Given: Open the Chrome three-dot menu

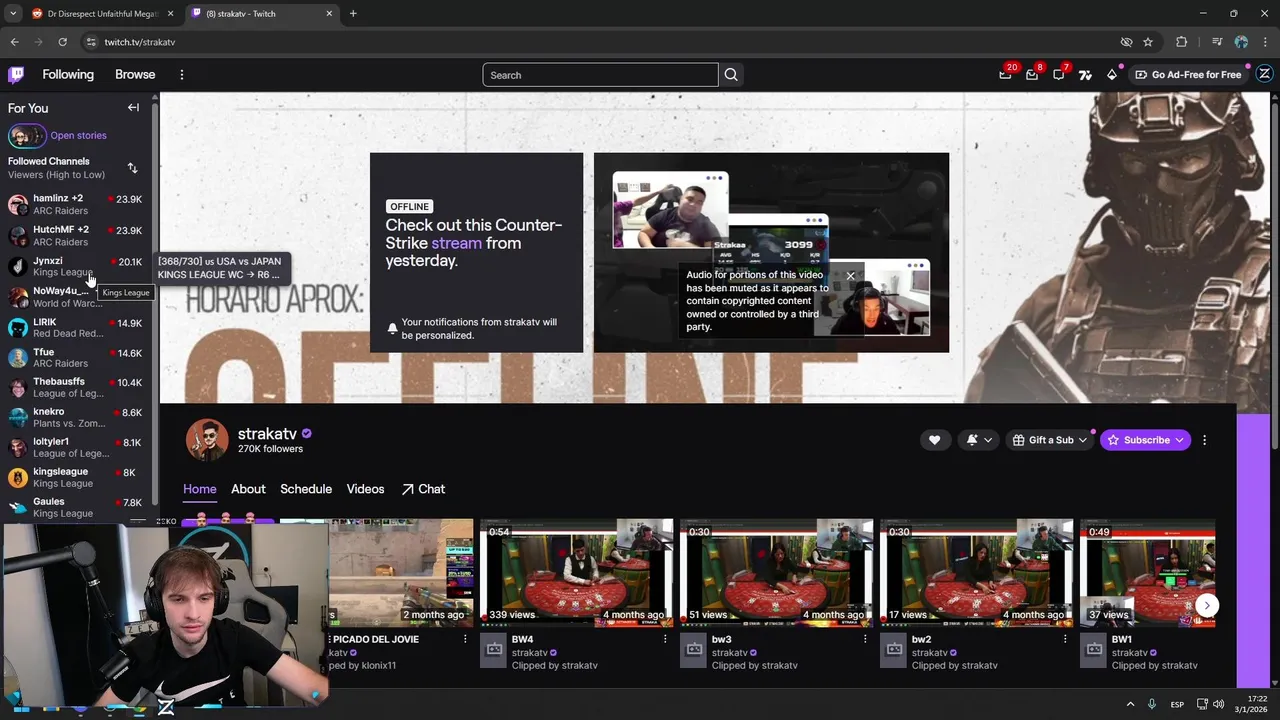Looking at the screenshot, I should tap(1265, 42).
